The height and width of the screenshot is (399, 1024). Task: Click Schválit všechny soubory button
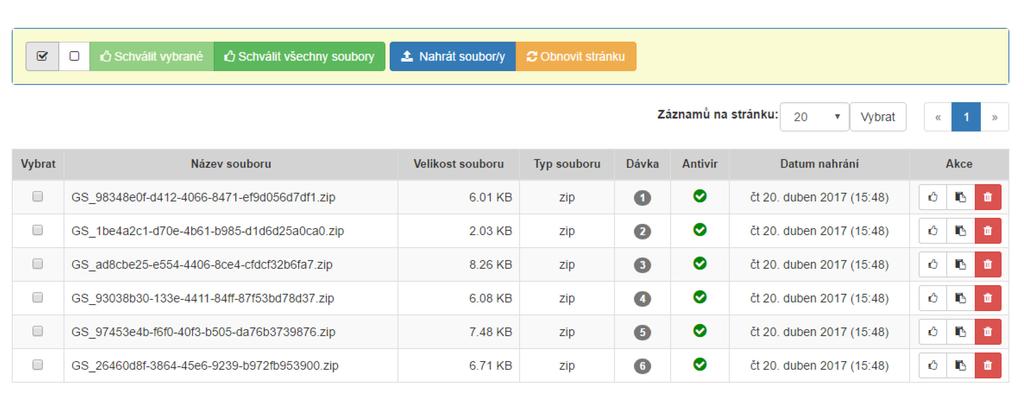pyautogui.click(x=299, y=56)
